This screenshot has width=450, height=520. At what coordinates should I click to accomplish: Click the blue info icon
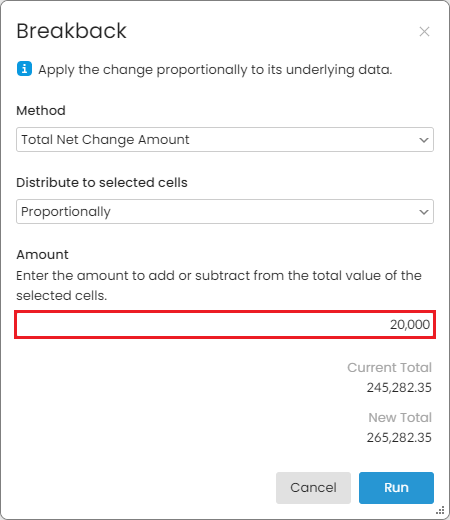tap(24, 69)
